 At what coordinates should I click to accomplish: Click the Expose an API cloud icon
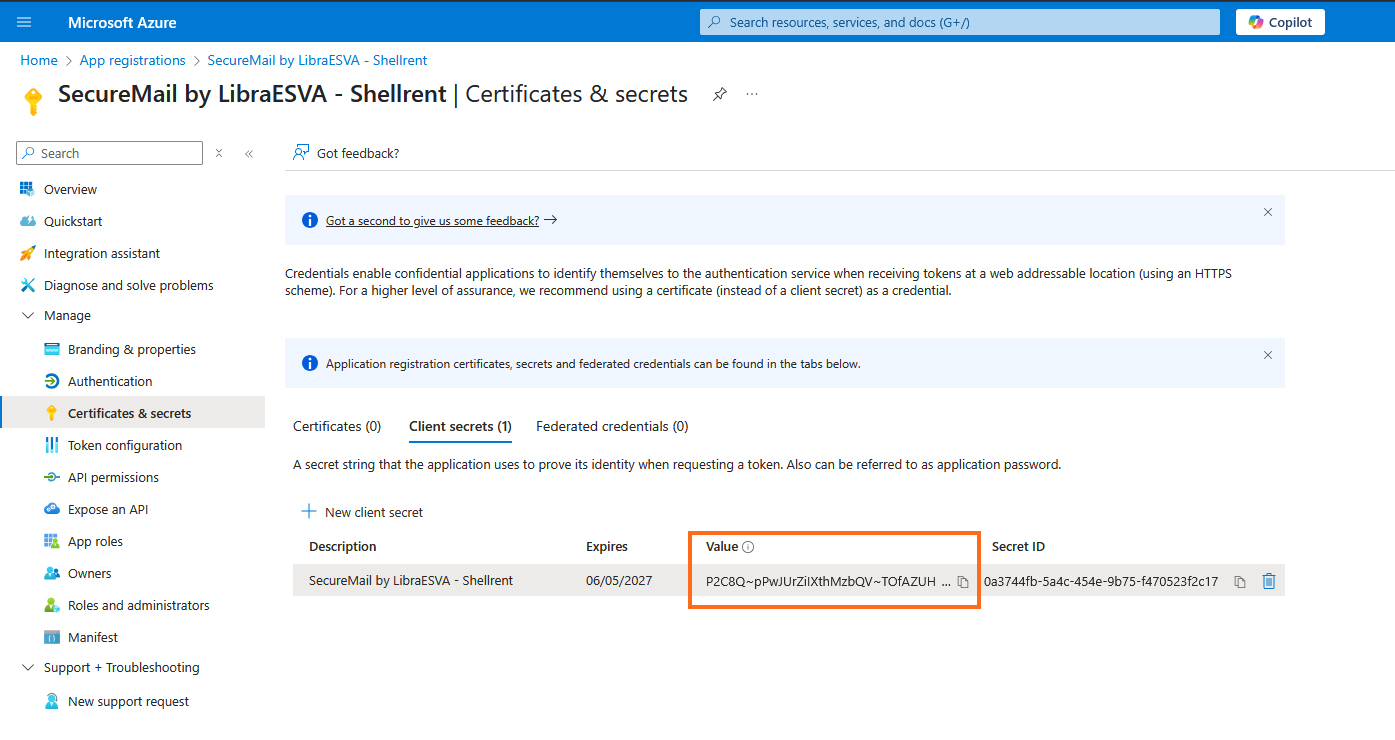point(51,509)
